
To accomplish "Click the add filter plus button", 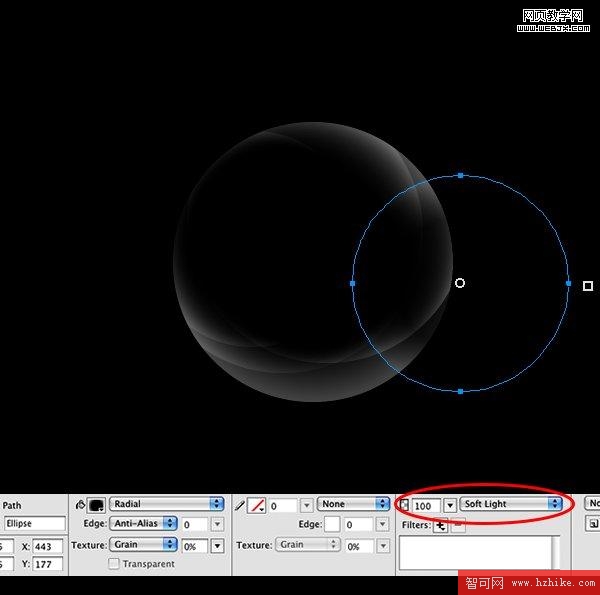I will [440, 526].
